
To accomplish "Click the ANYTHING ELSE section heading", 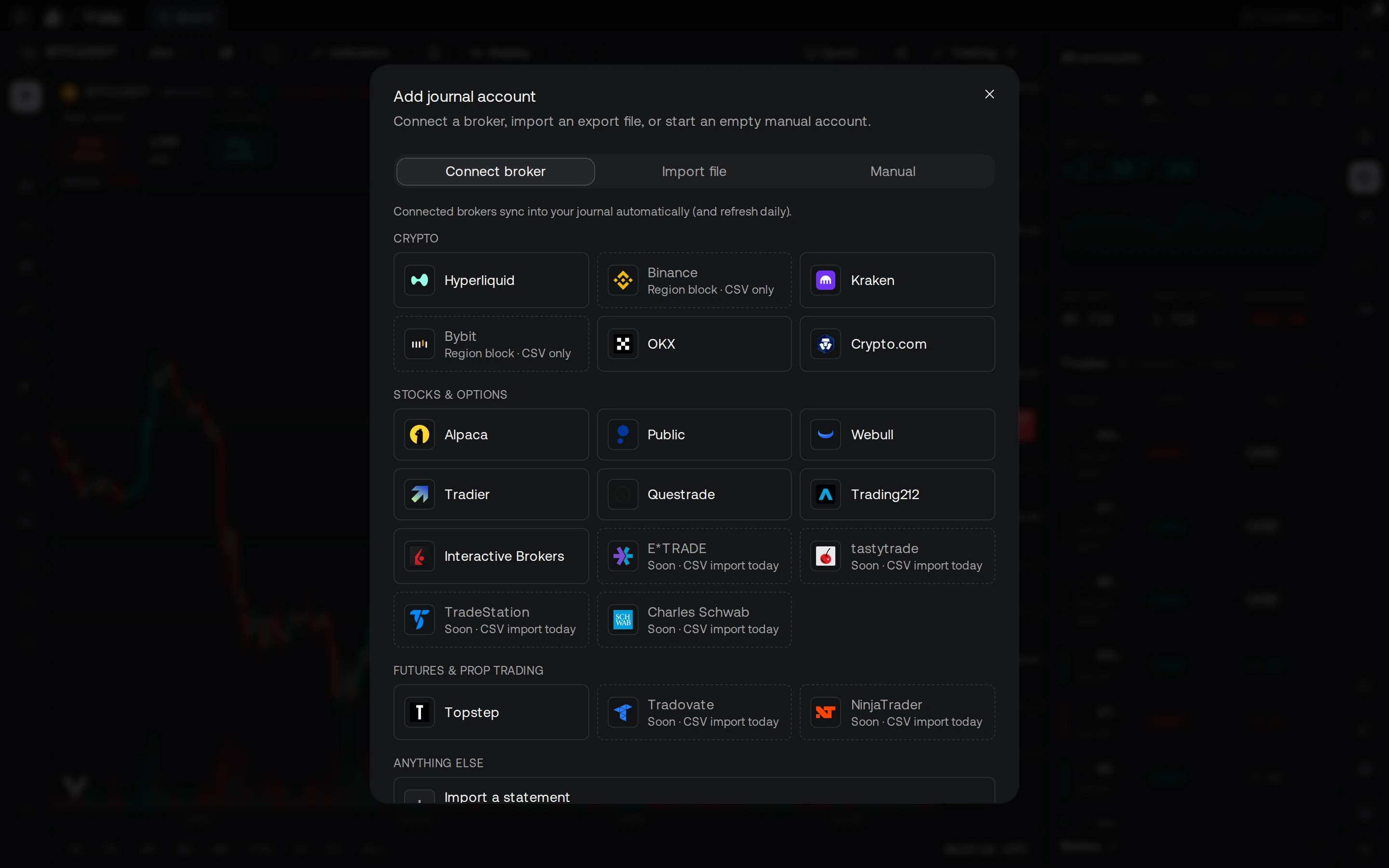I will click(x=438, y=763).
